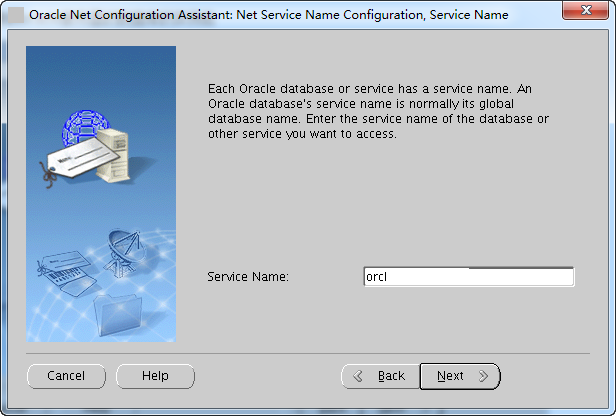
Task: Click the faded name tag above keyboard illustration
Action: [65, 262]
